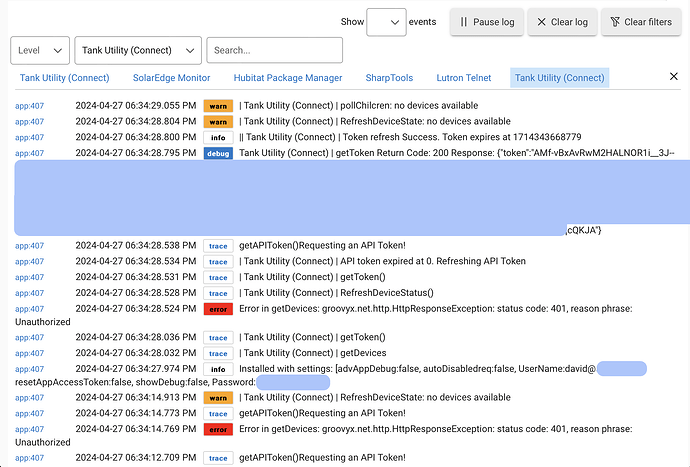Click 'Token refresh Success' log message

click(410, 137)
